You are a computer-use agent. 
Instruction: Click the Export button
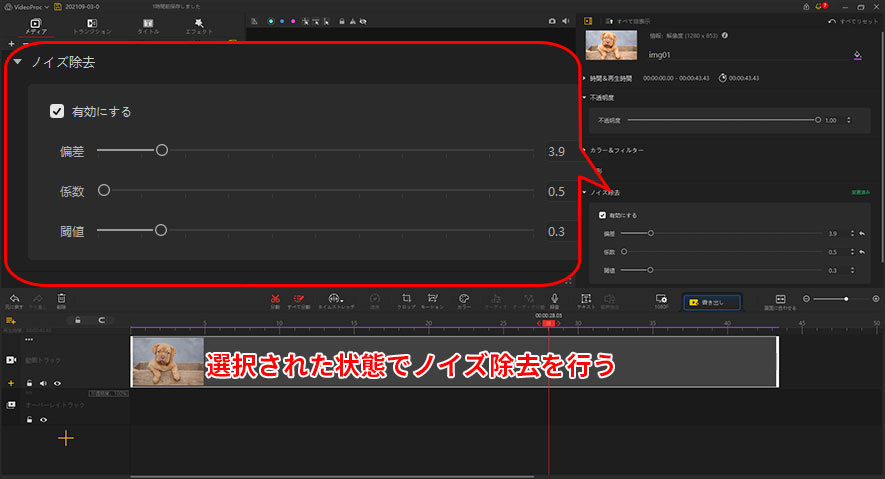point(712,302)
